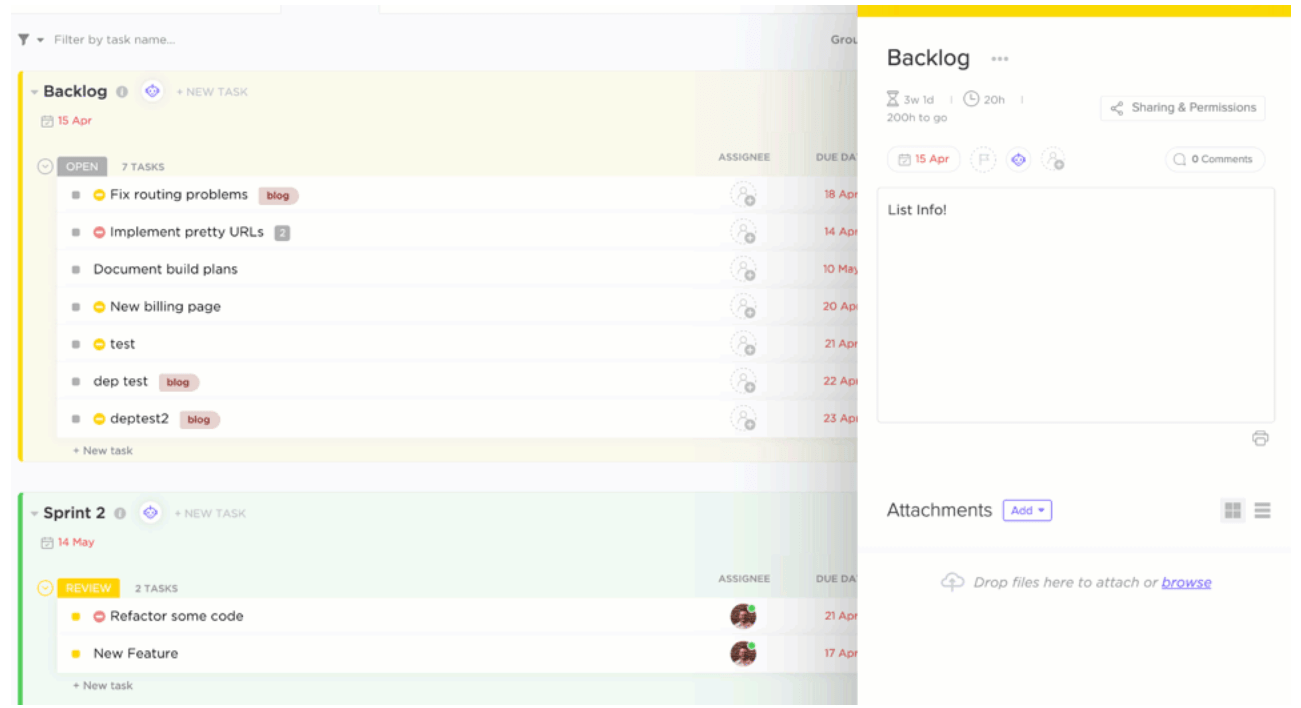Click the purple automation icon in panel
1301x708 pixels.
pos(1018,159)
